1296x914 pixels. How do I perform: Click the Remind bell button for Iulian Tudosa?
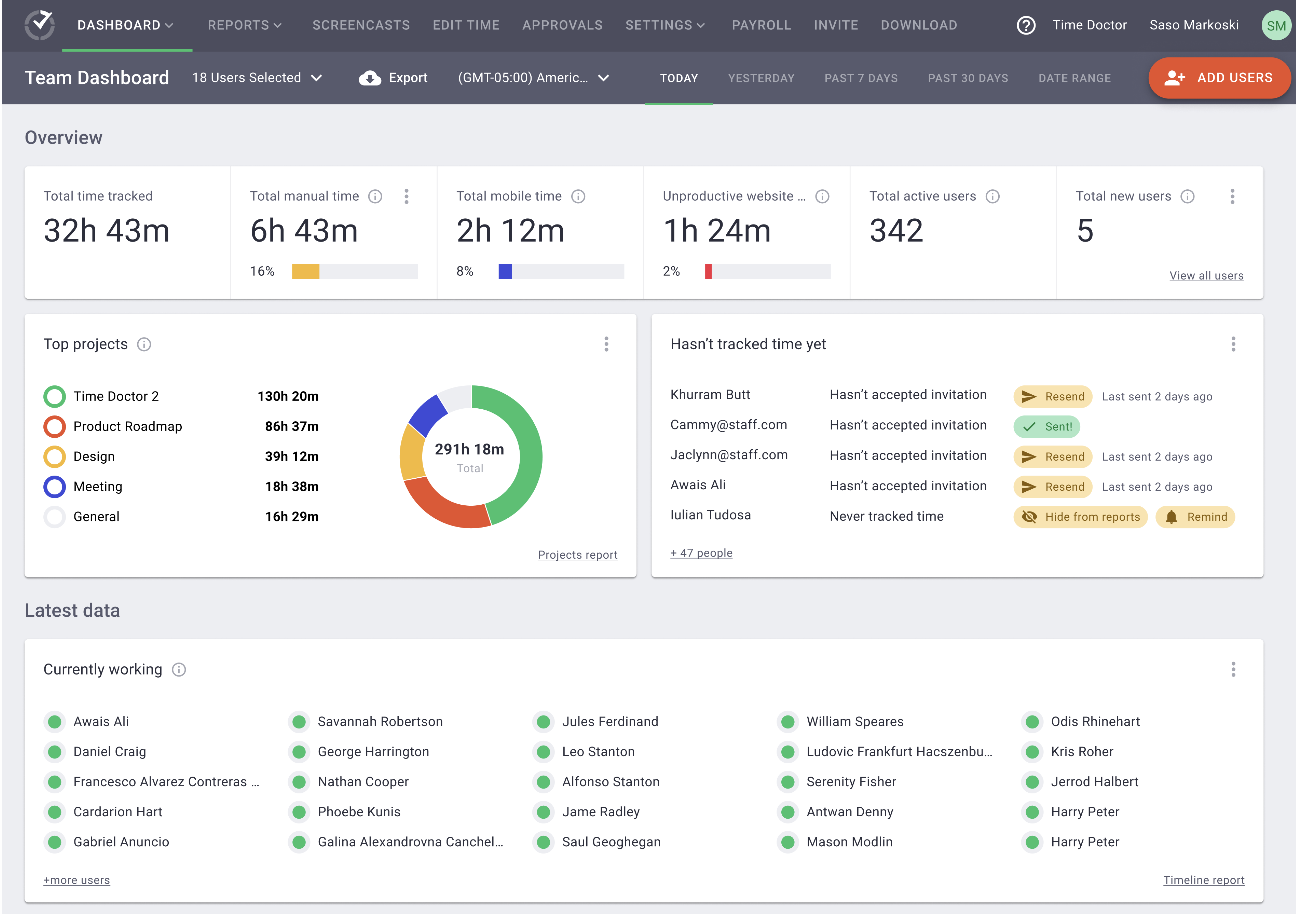pos(1195,517)
